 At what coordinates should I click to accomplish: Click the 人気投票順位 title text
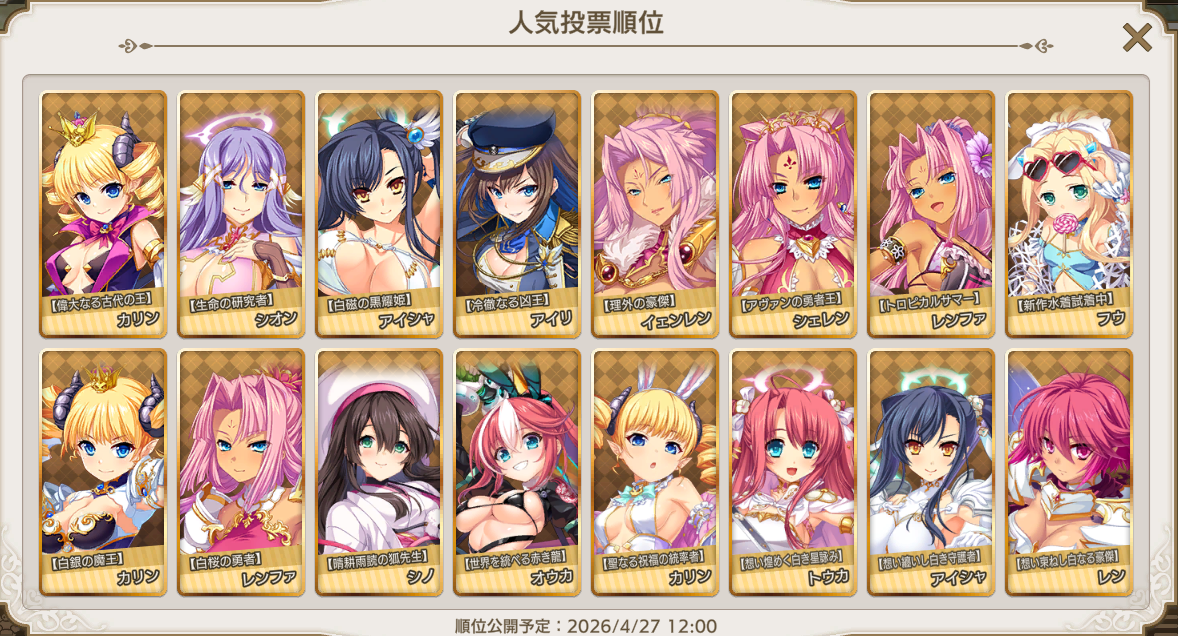(x=586, y=23)
